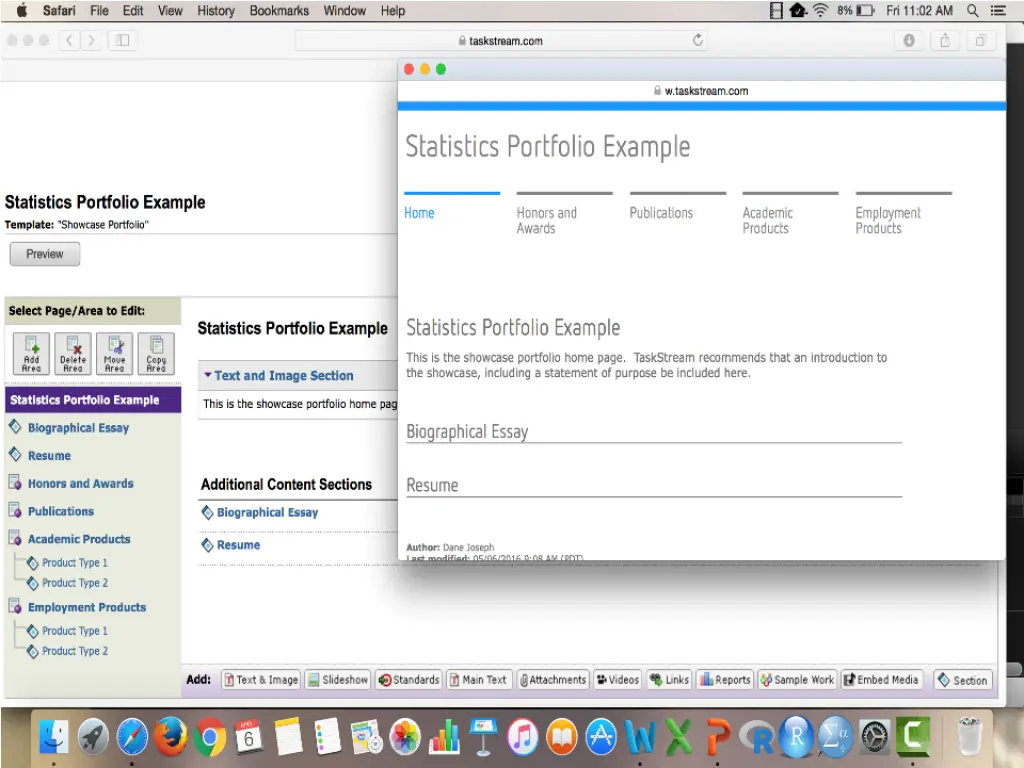Reload the page in Safari

tap(697, 40)
